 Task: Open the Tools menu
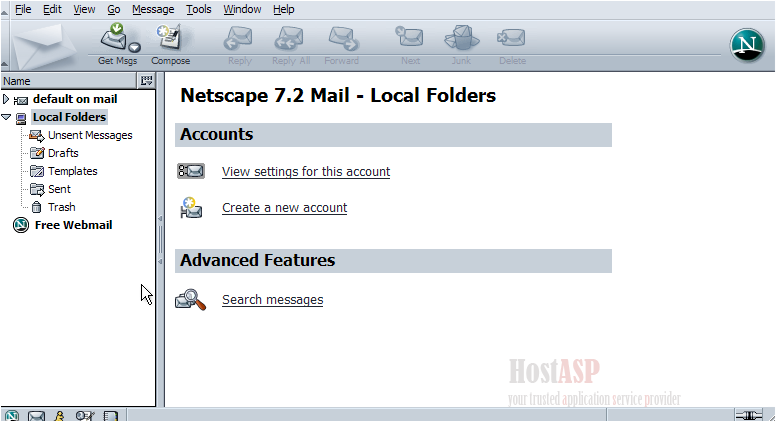198,9
